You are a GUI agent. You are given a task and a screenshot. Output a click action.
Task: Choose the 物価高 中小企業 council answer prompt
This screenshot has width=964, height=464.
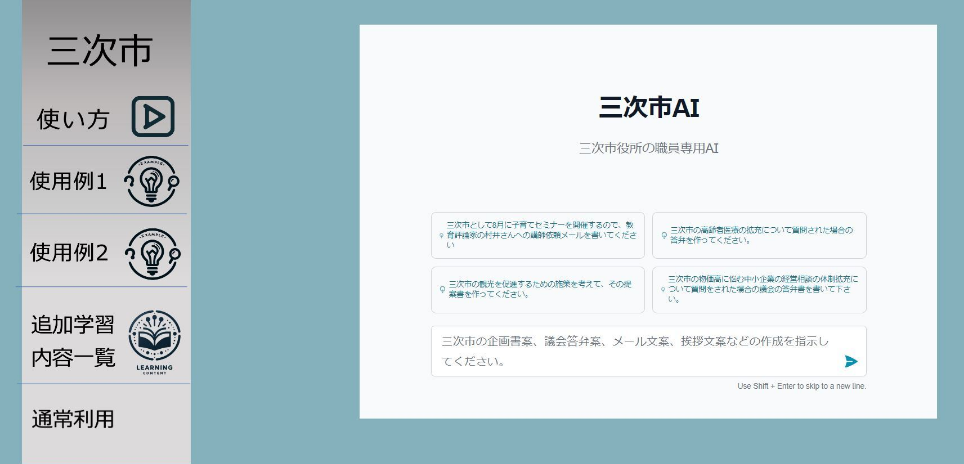pos(760,290)
